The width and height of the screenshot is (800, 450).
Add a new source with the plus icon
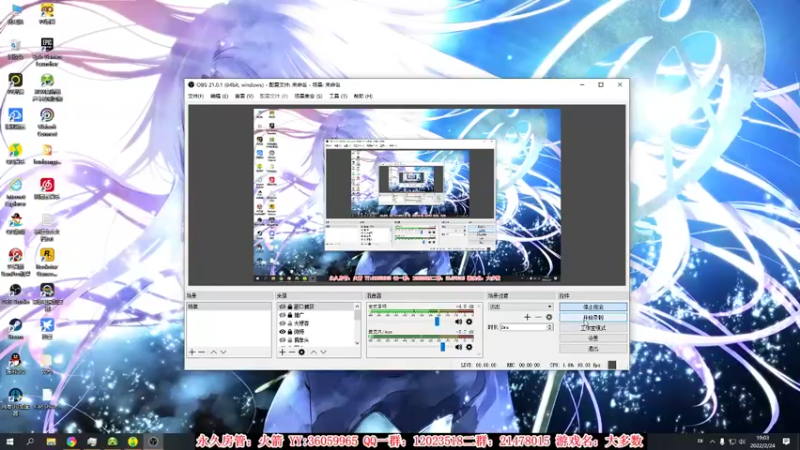282,352
